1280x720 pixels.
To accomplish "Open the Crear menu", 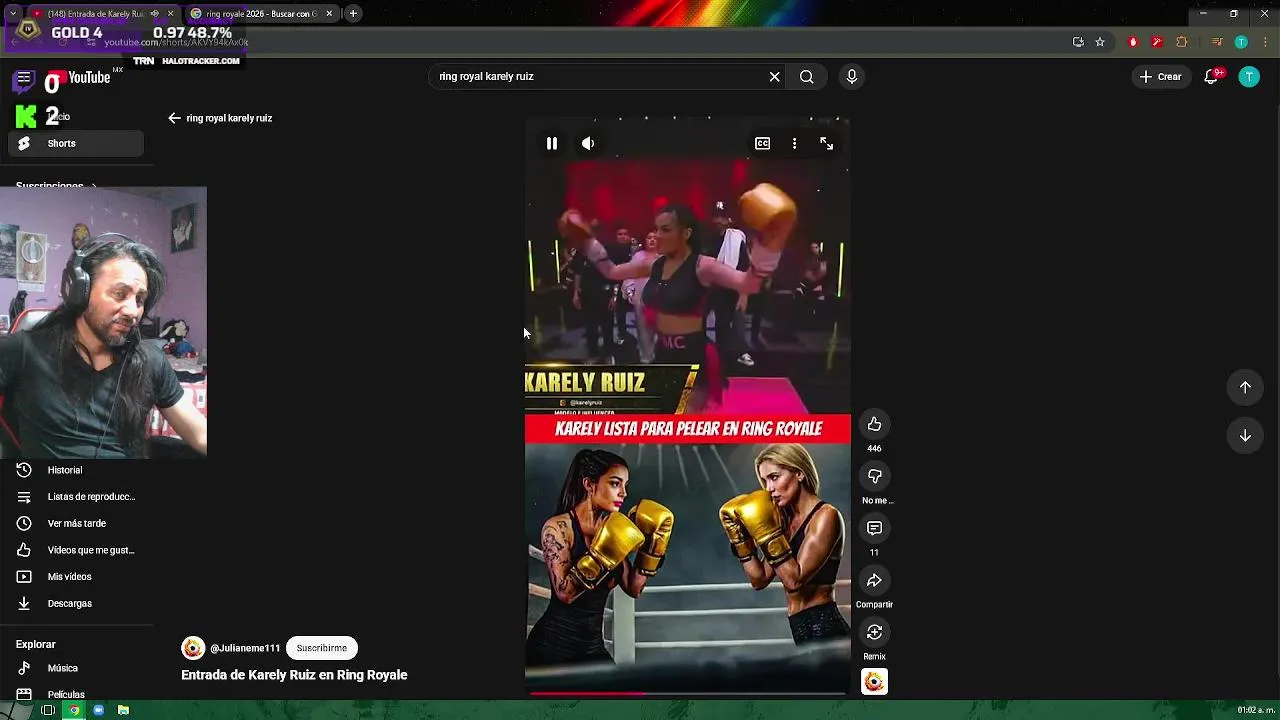I will click(x=1160, y=77).
